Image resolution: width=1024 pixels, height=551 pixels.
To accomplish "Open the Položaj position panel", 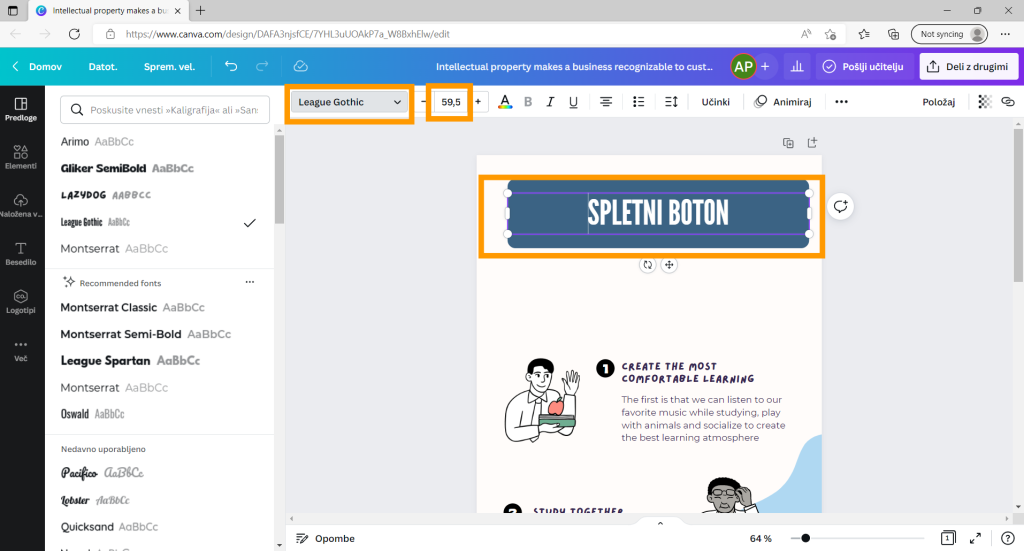I will point(938,102).
